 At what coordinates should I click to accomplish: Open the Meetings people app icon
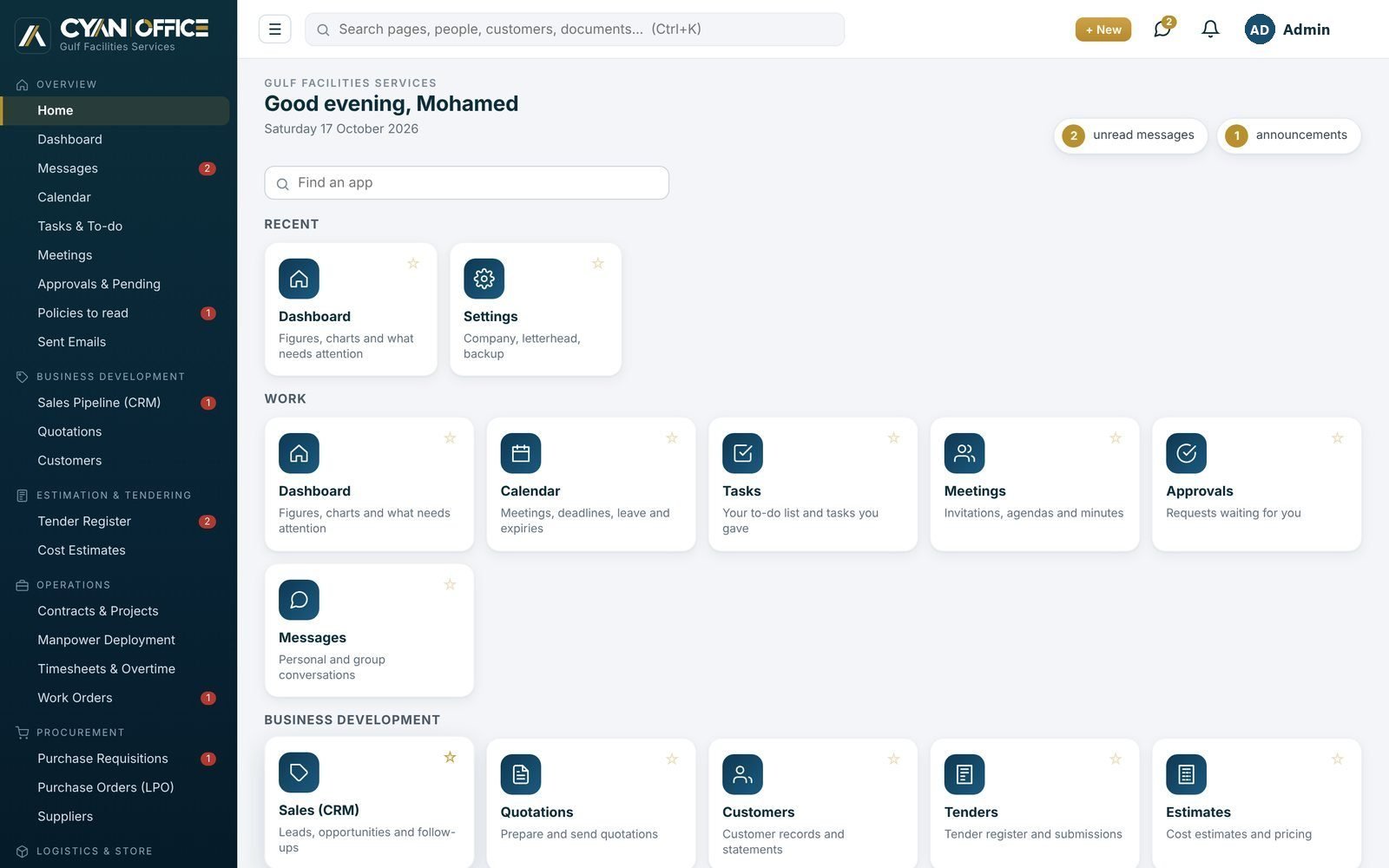[964, 453]
